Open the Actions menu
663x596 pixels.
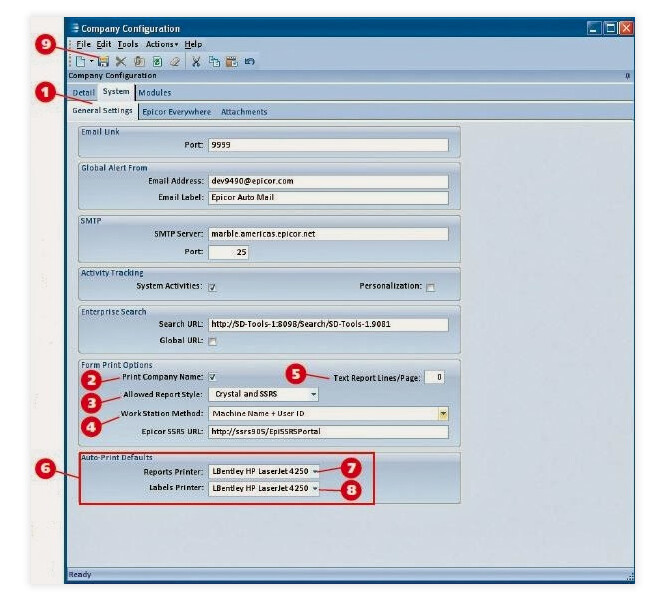(162, 44)
